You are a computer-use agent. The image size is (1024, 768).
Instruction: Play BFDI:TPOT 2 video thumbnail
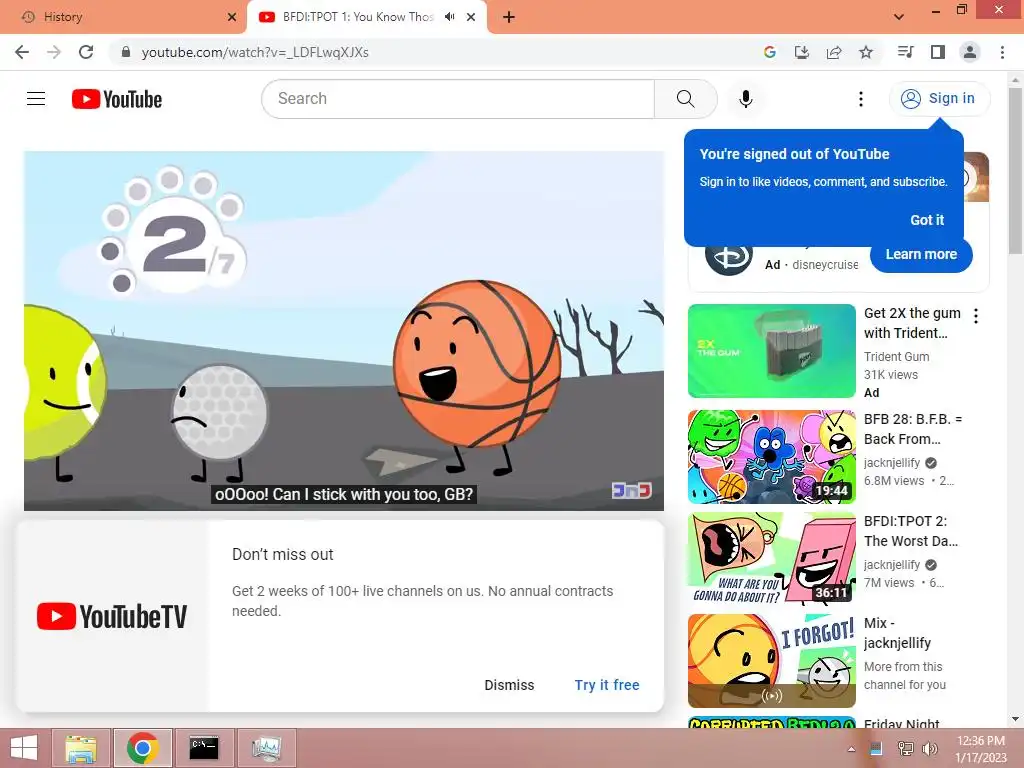point(771,558)
